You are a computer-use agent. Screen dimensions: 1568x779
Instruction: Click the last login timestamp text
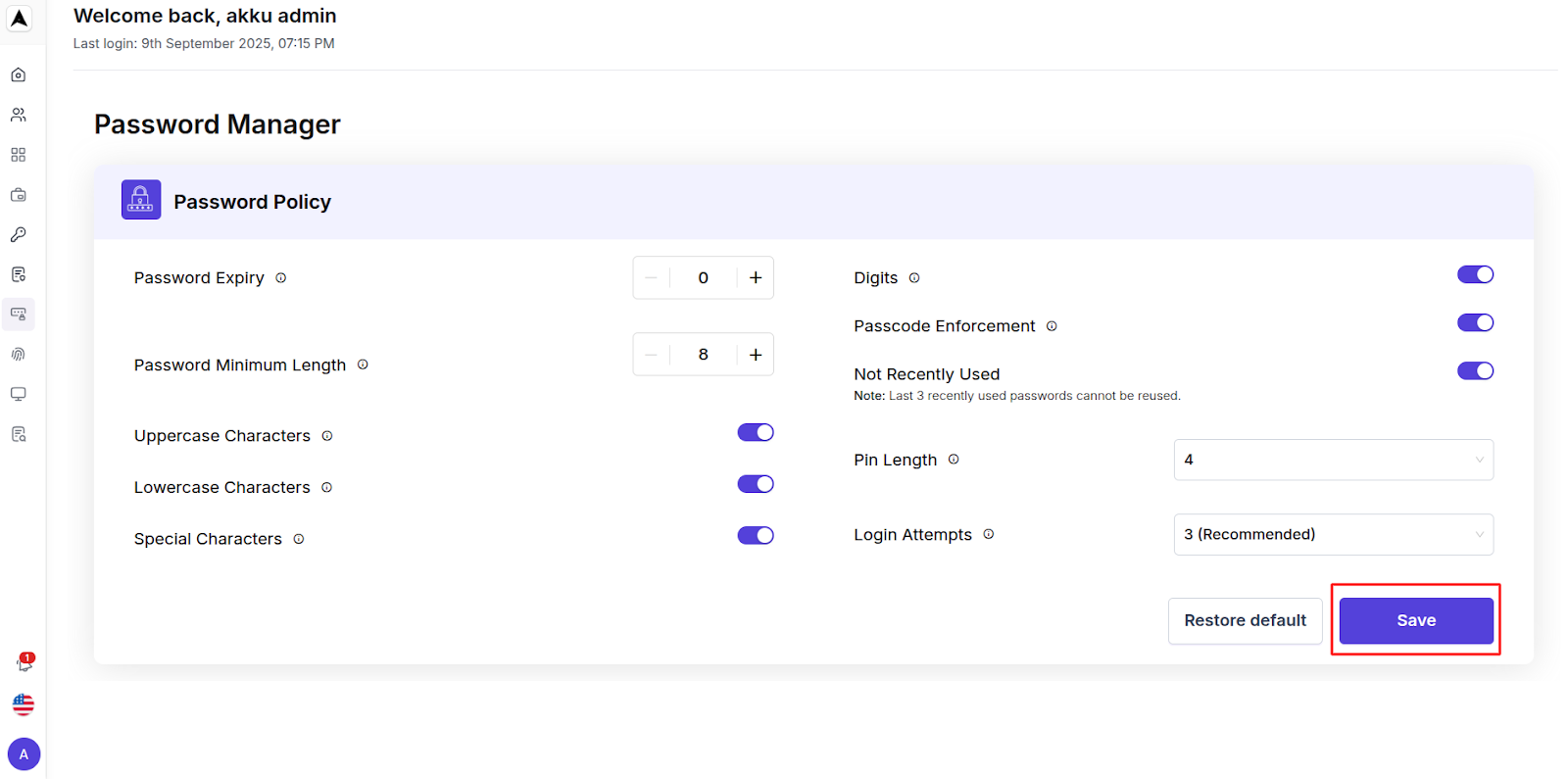tap(204, 43)
